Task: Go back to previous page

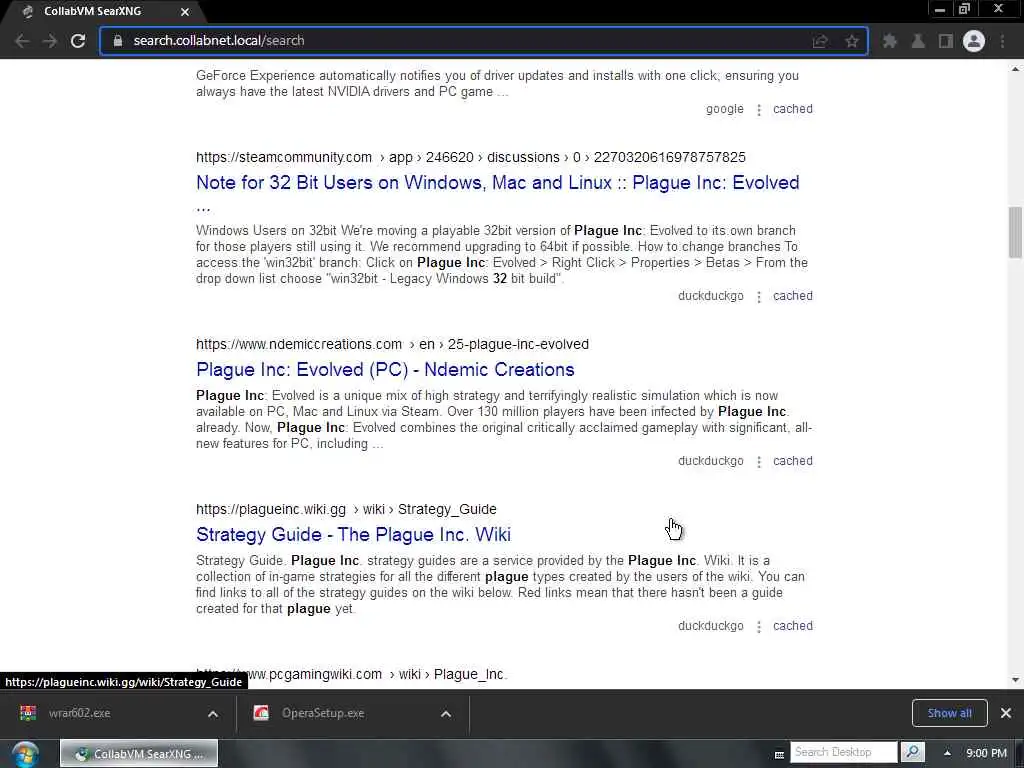Action: 22,41
